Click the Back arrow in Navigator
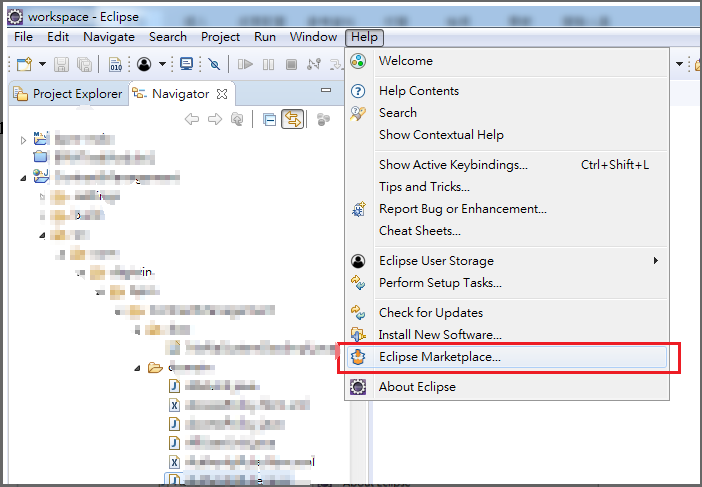The image size is (702, 487). (x=192, y=119)
